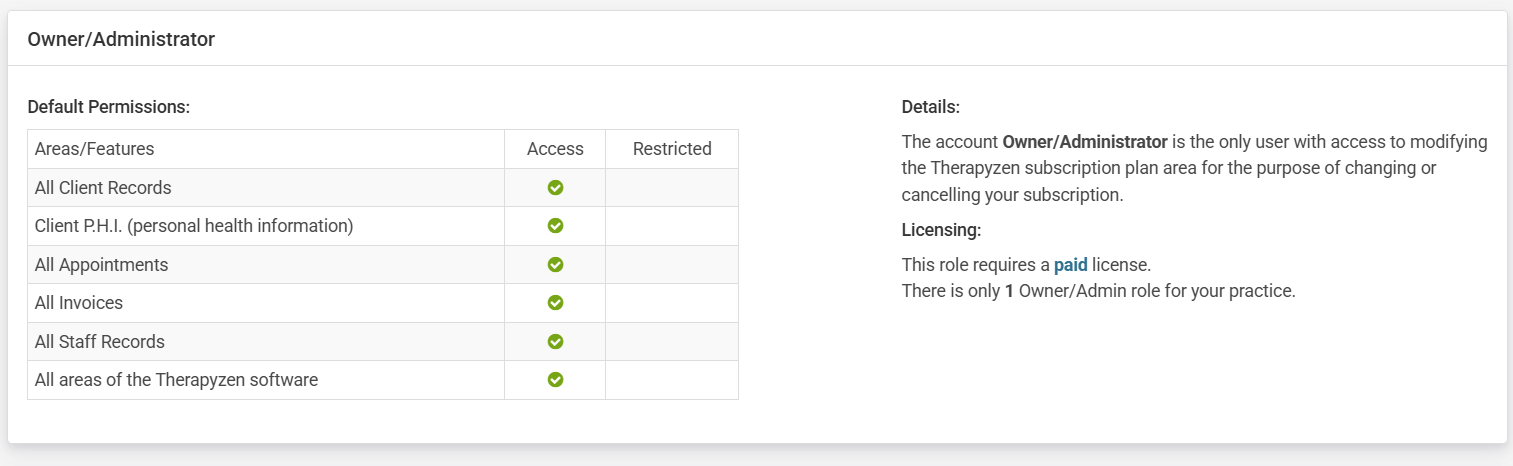This screenshot has width=1513, height=466.
Task: Click the Default Permissions heading
Action: coord(109,106)
